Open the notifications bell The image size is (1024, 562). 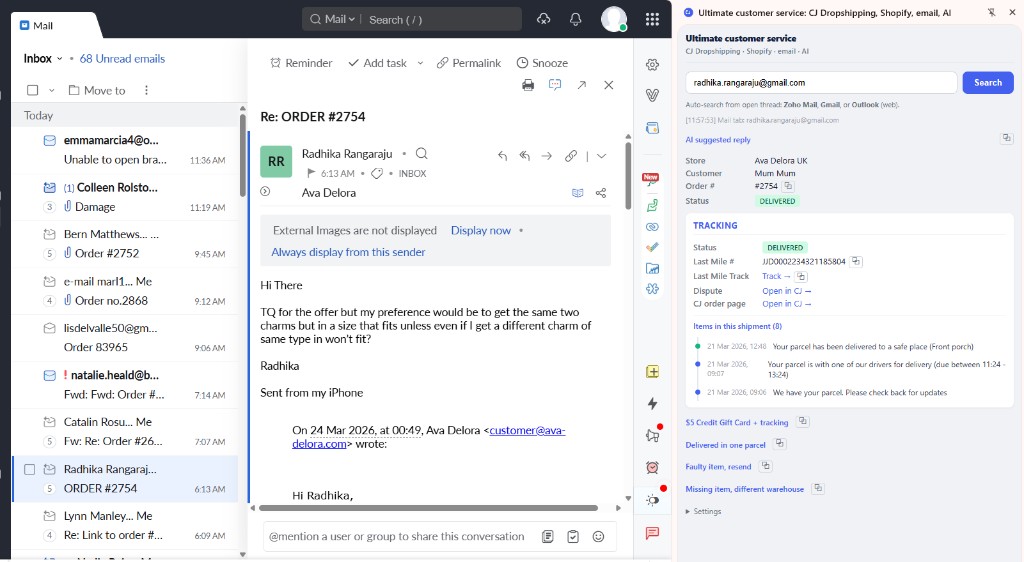point(575,20)
